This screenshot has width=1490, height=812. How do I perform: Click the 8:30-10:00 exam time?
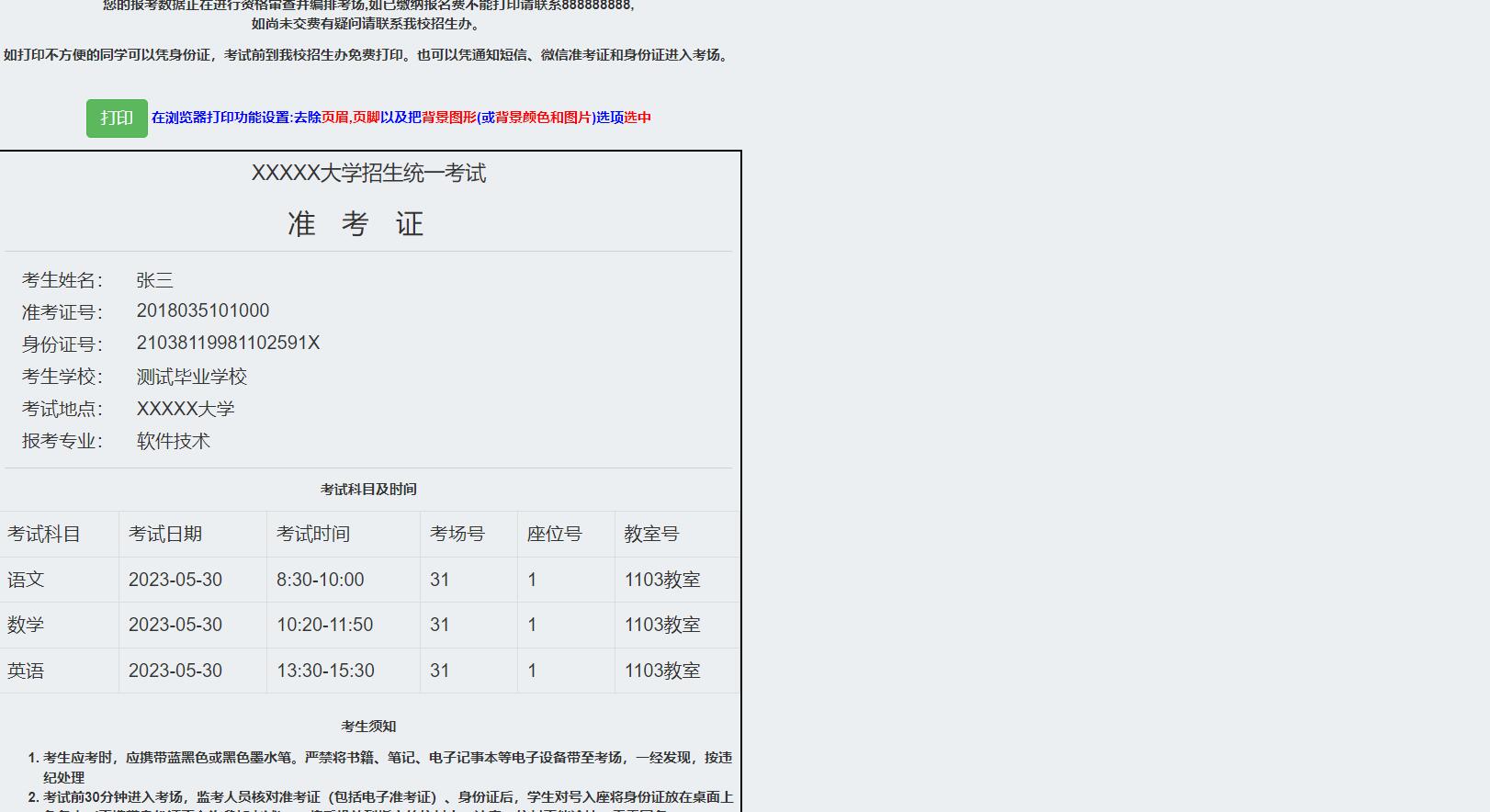(321, 580)
